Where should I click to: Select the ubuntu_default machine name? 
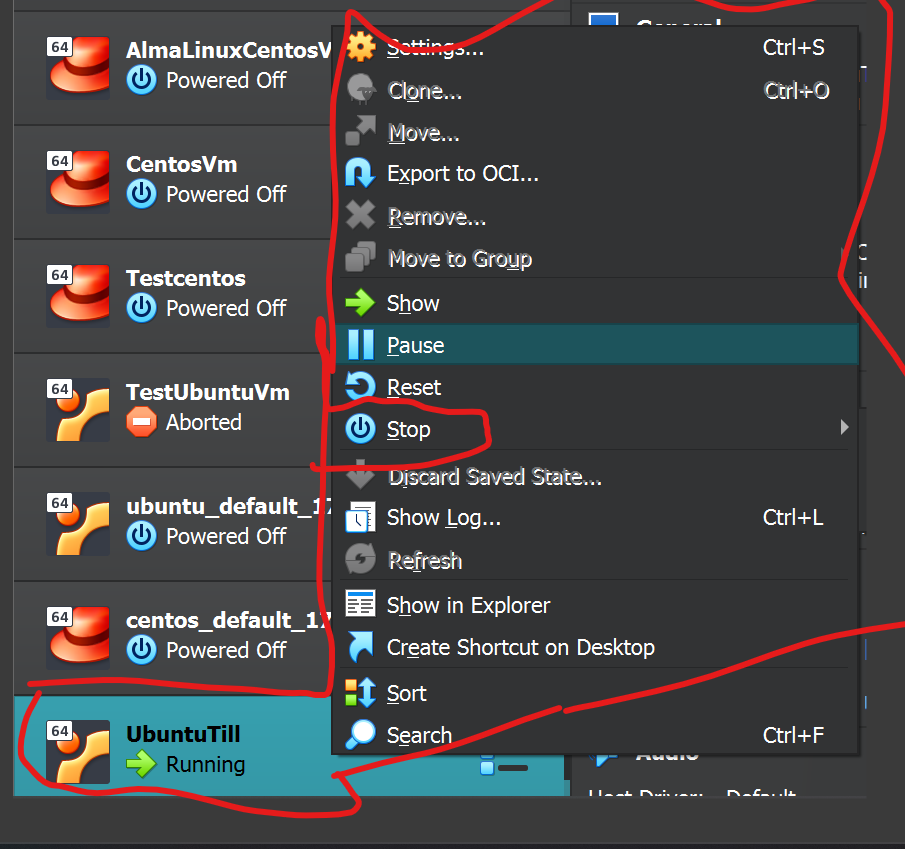(229, 506)
